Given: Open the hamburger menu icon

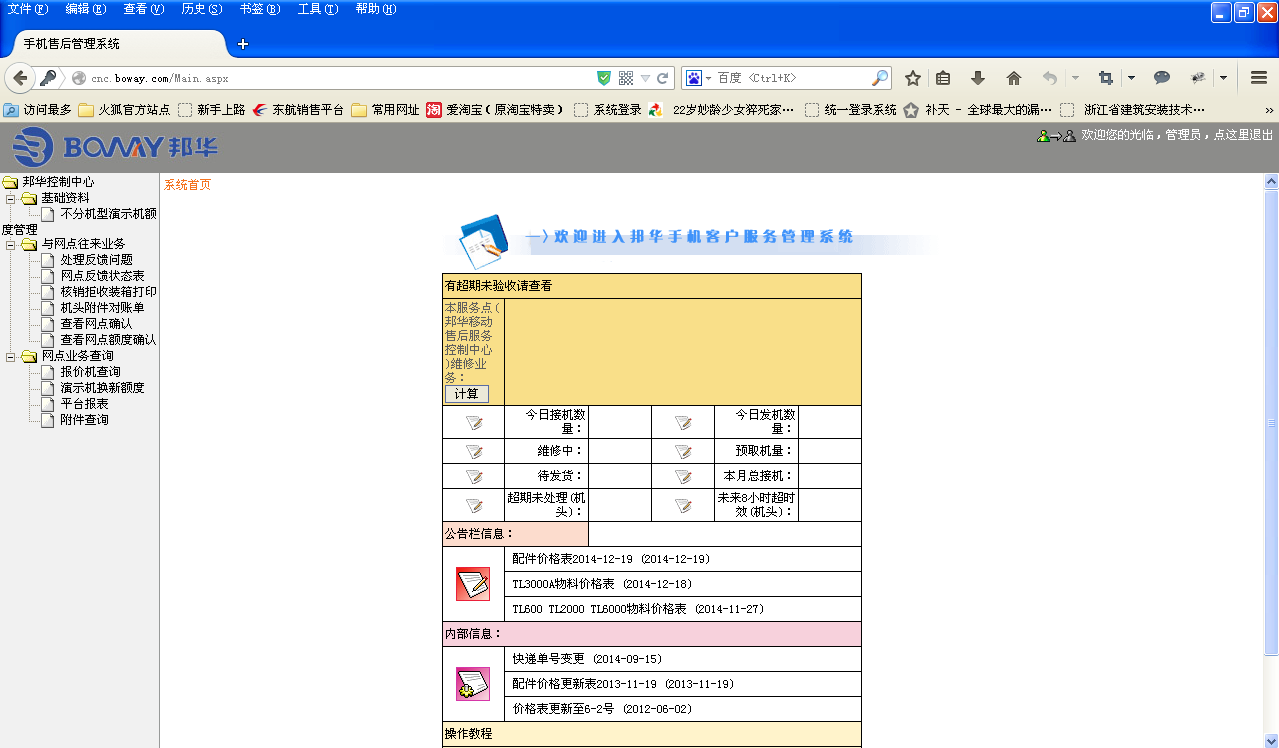Looking at the screenshot, I should click(x=1259, y=78).
